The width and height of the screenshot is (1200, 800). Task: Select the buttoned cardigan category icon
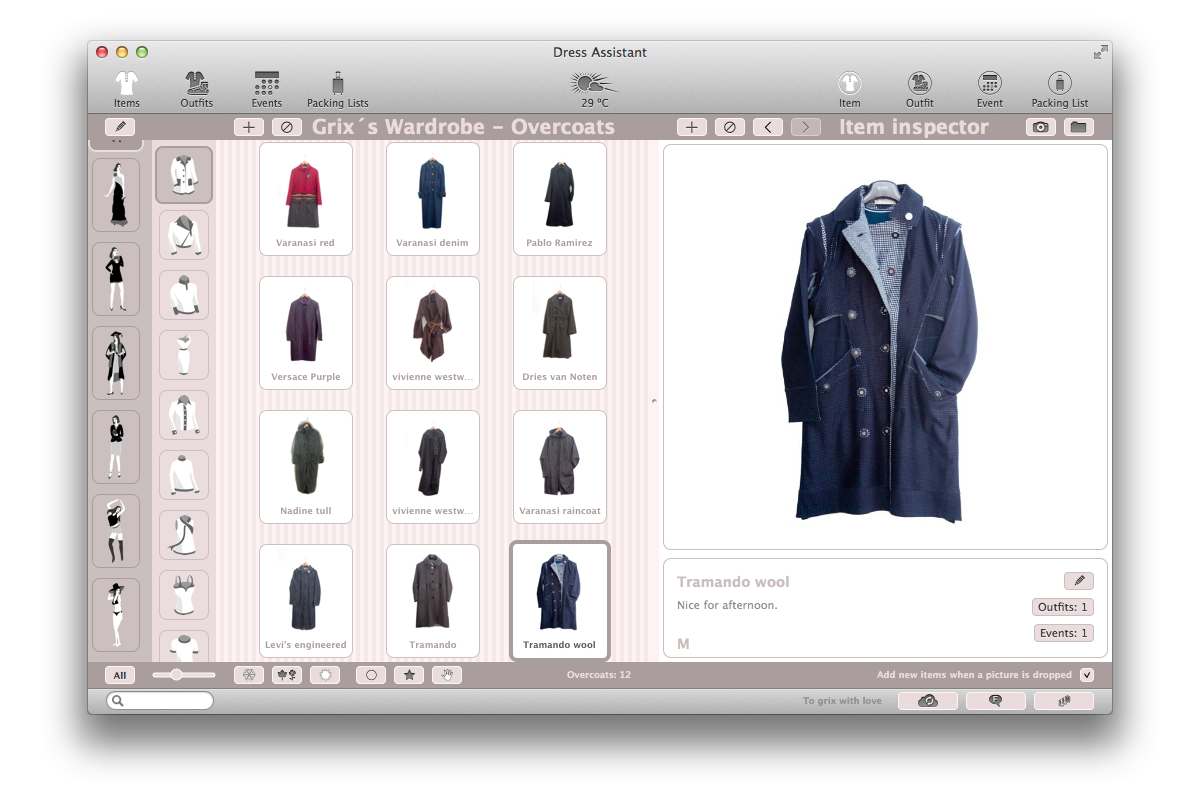184,415
